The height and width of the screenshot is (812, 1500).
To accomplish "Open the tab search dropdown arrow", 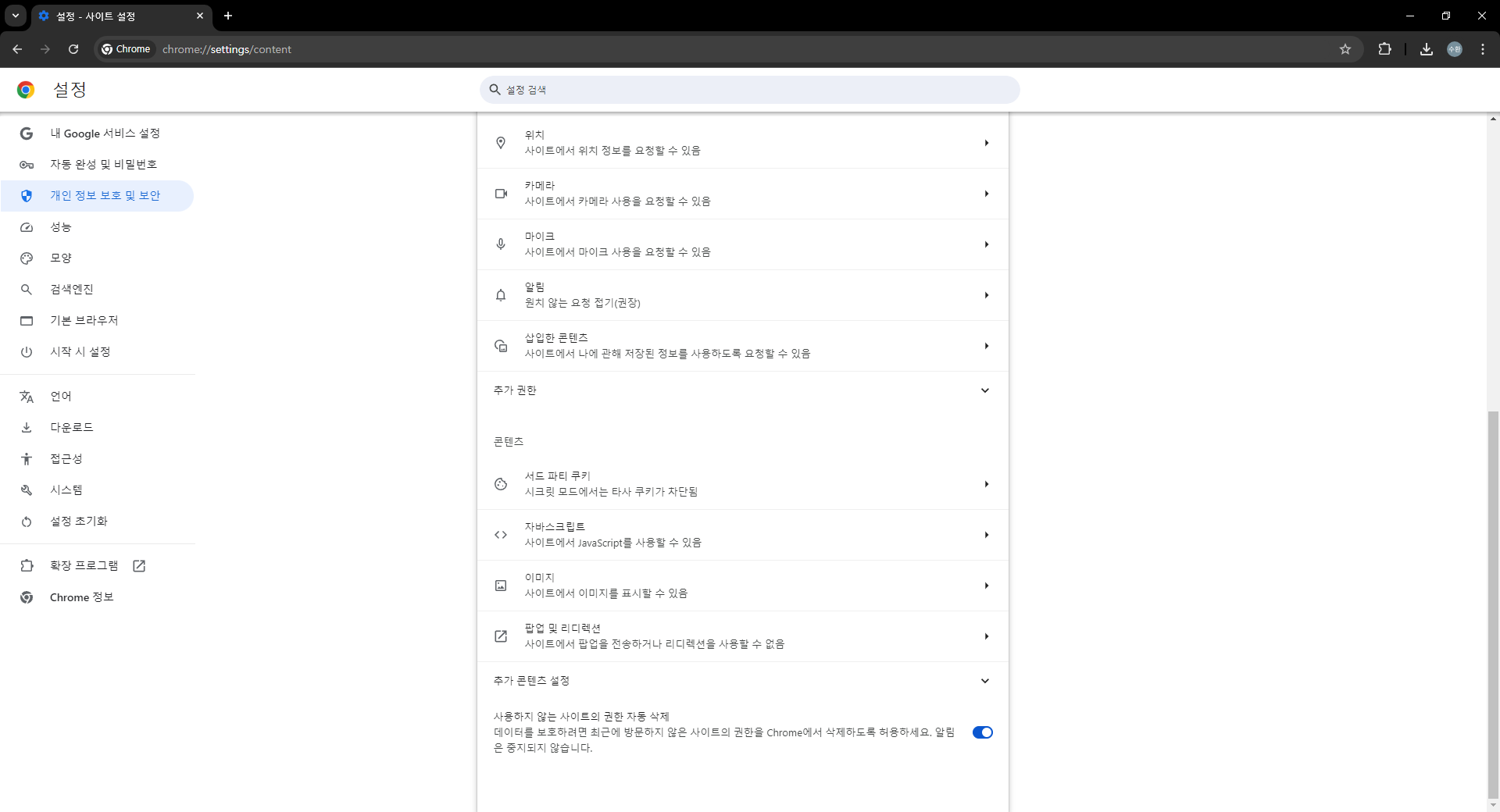I will pos(15,16).
